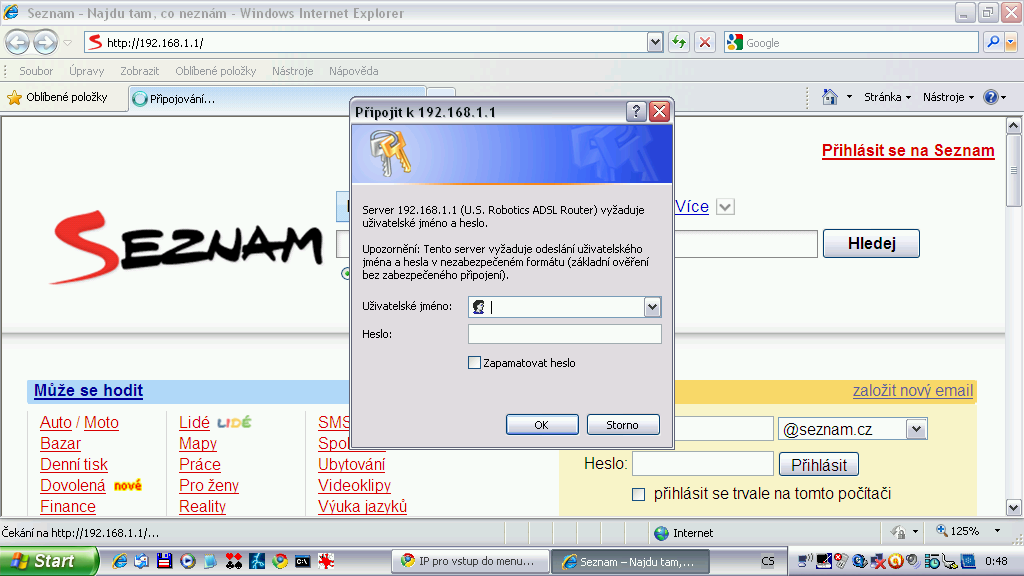Open the Nástroje menu in the menu bar
Viewport: 1024px width, 576px height.
click(293, 71)
